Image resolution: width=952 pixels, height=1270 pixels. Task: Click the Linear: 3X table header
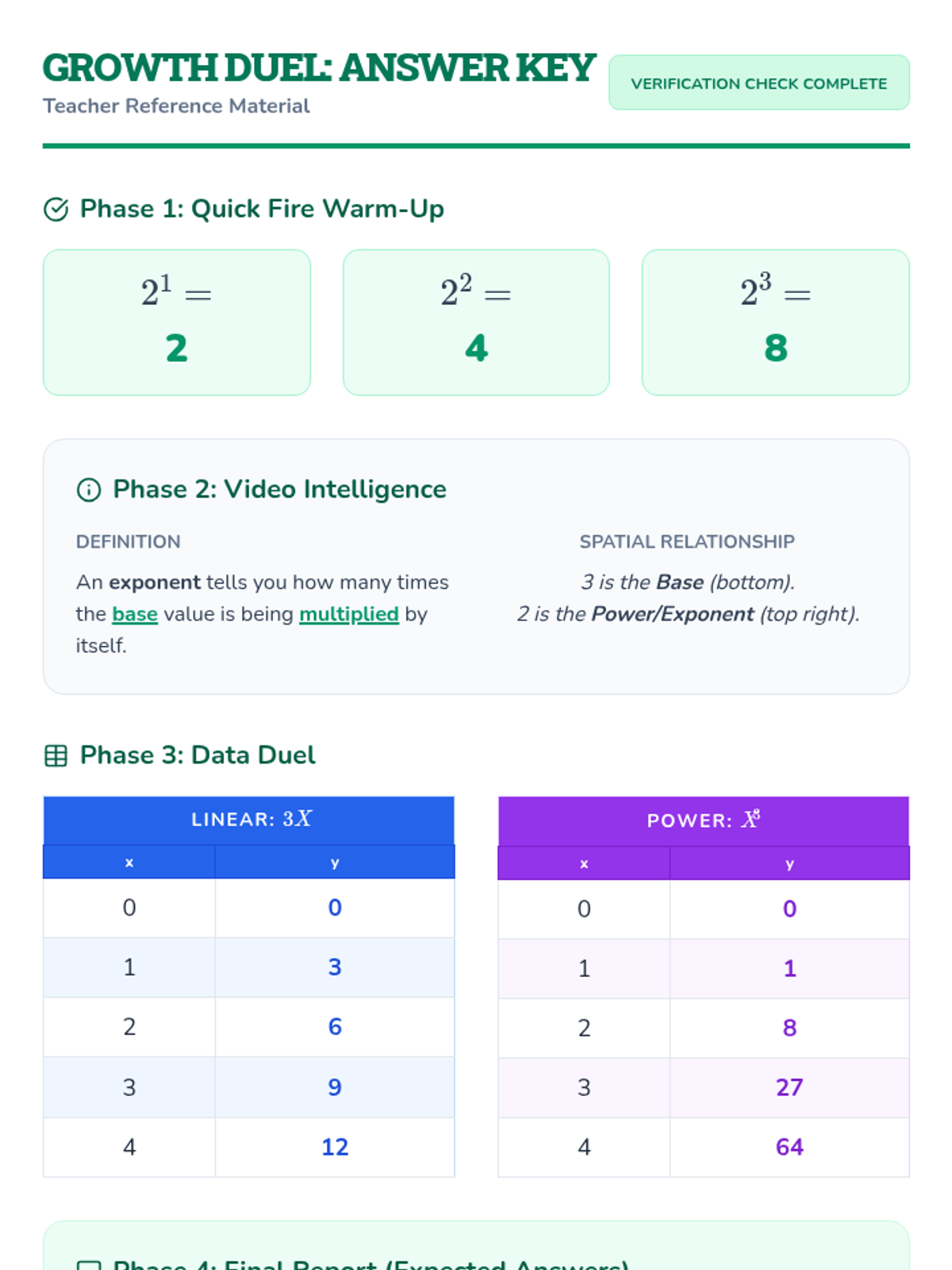pyautogui.click(x=249, y=820)
